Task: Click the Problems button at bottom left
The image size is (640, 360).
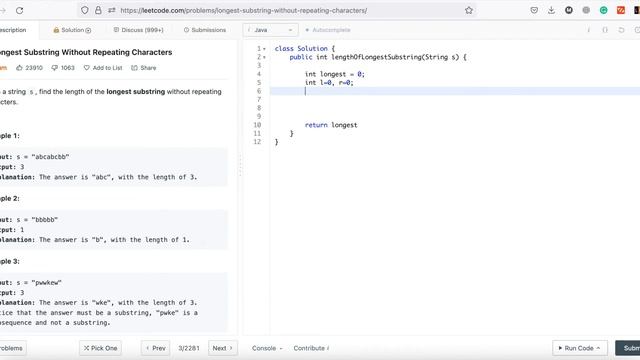Action: click(x=13, y=348)
